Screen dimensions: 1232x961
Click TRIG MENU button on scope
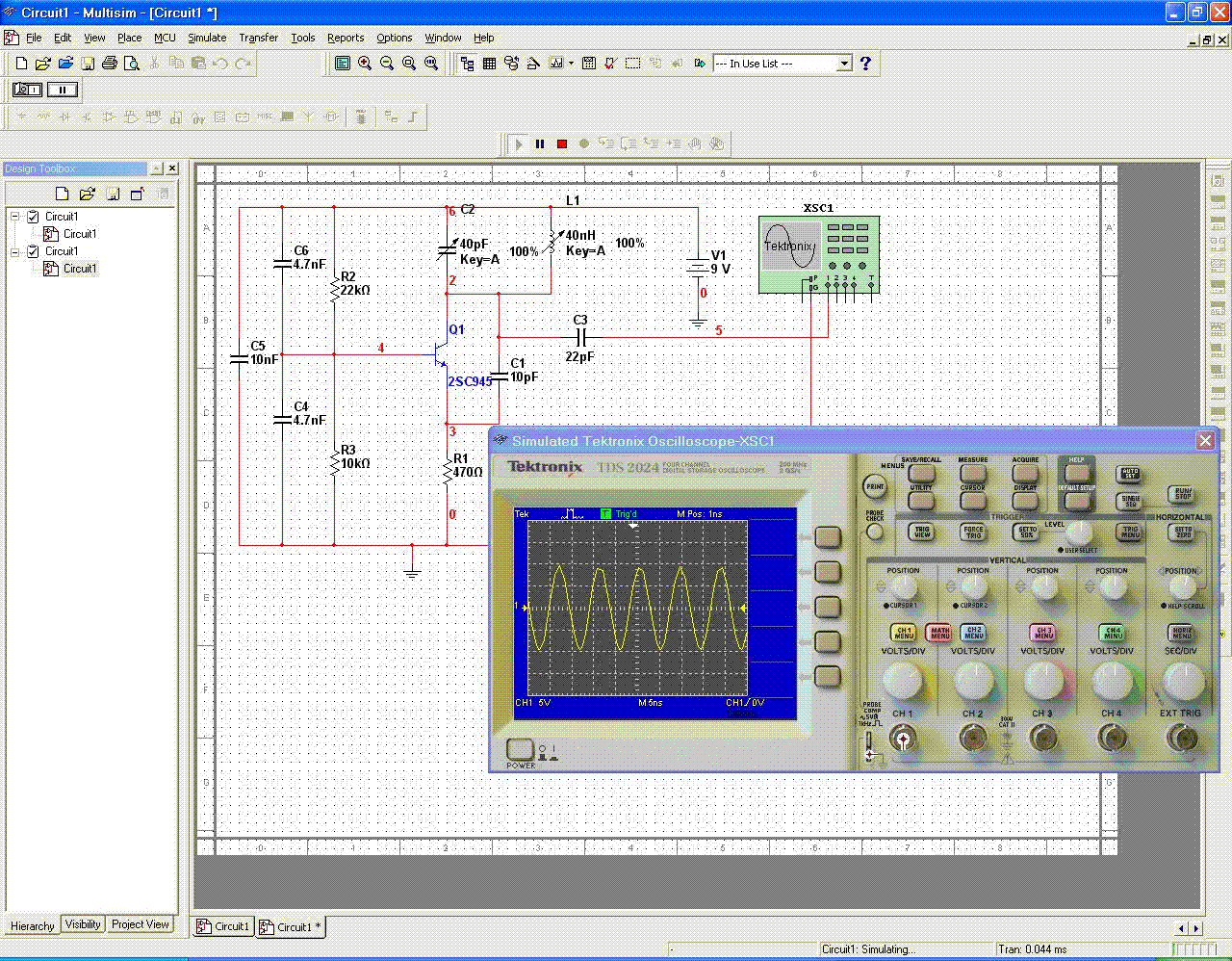pos(1130,532)
